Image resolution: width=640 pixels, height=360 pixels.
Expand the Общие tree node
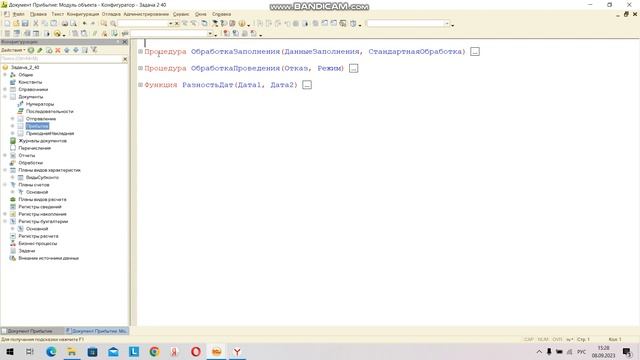[5, 75]
